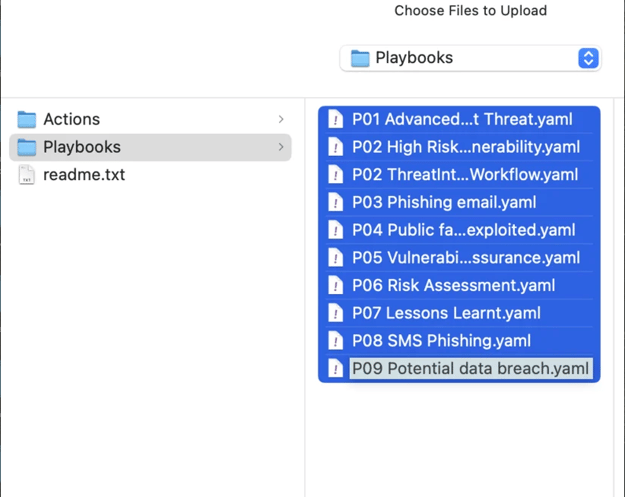
Task: Click the blue up-down arrows of location popup
Action: tap(588, 58)
